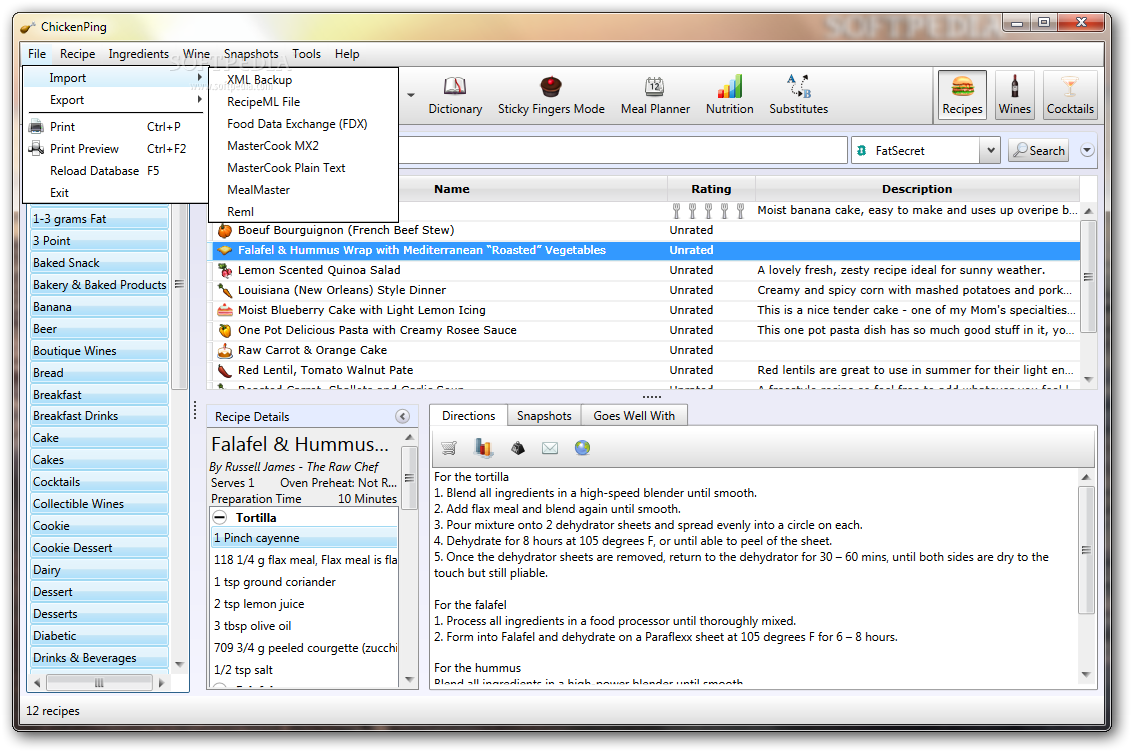Choose MealMaster import option
The image size is (1132, 752).
click(303, 190)
